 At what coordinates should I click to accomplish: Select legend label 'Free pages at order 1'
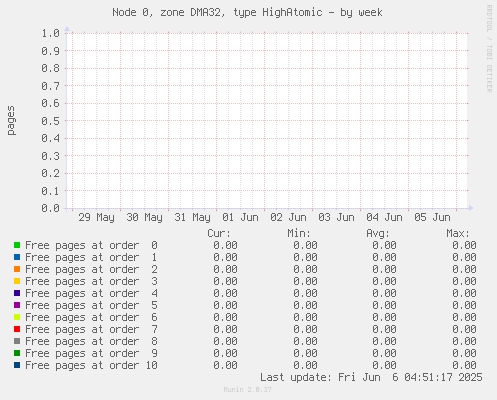point(91,258)
